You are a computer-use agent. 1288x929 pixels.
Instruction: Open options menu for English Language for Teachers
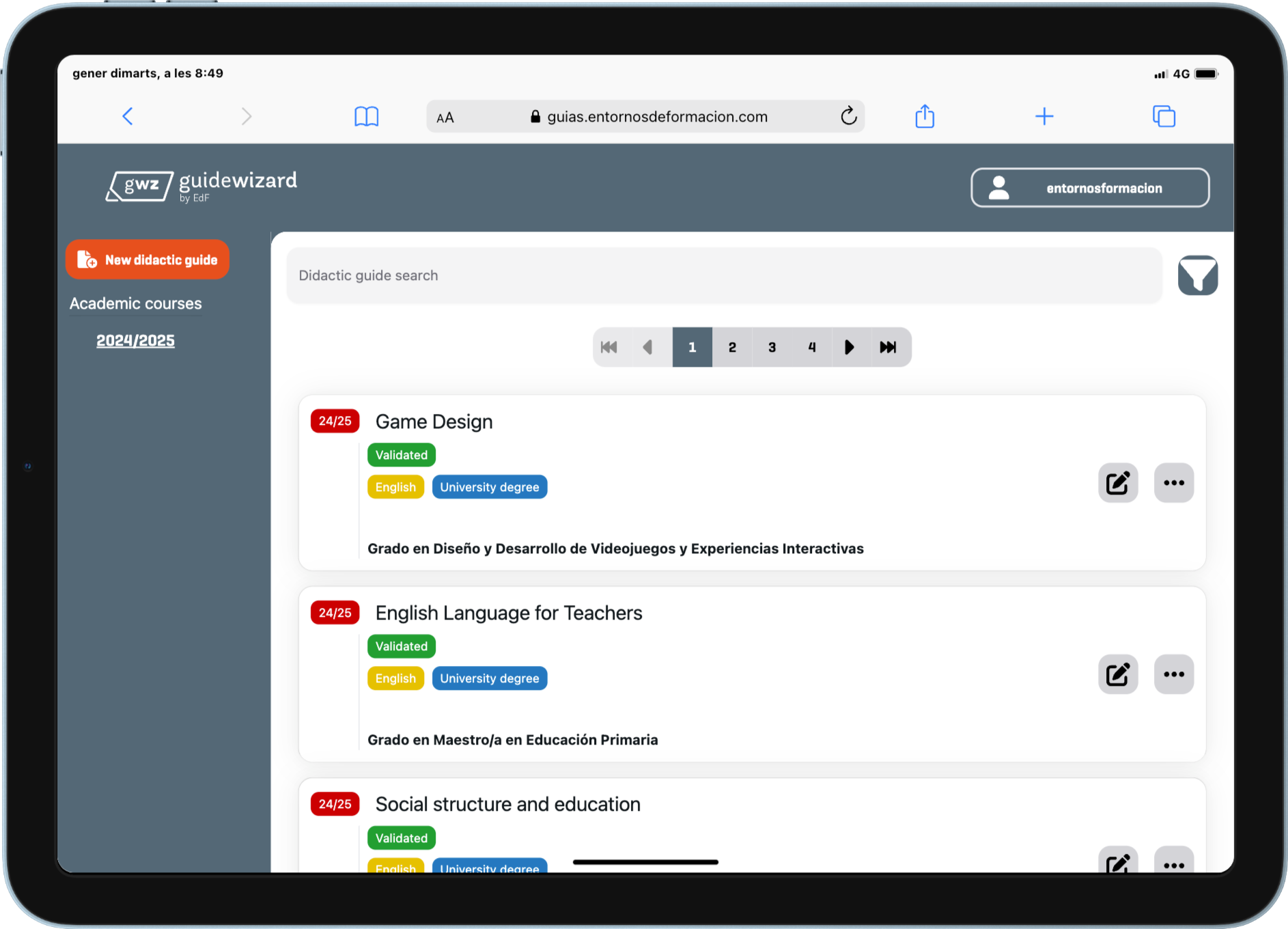(x=1174, y=674)
